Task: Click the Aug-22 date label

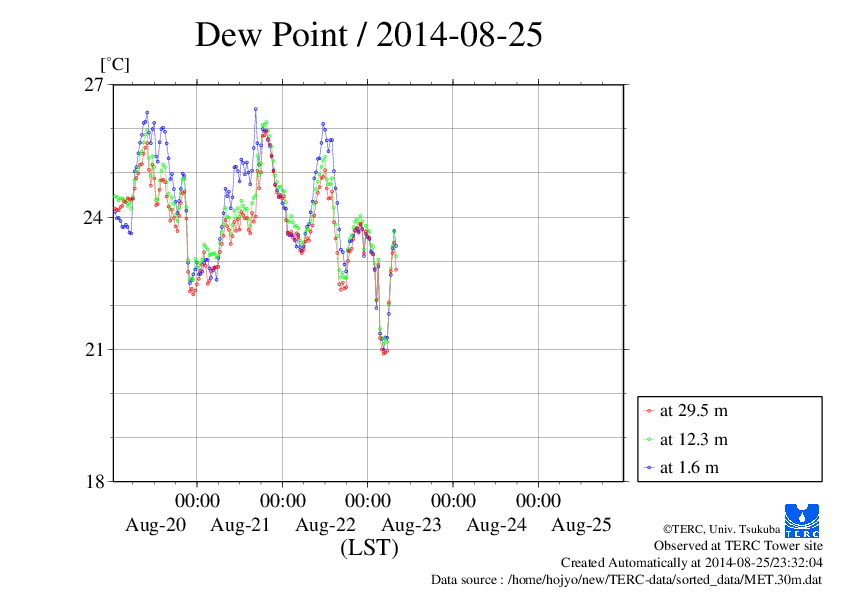Action: tap(325, 525)
